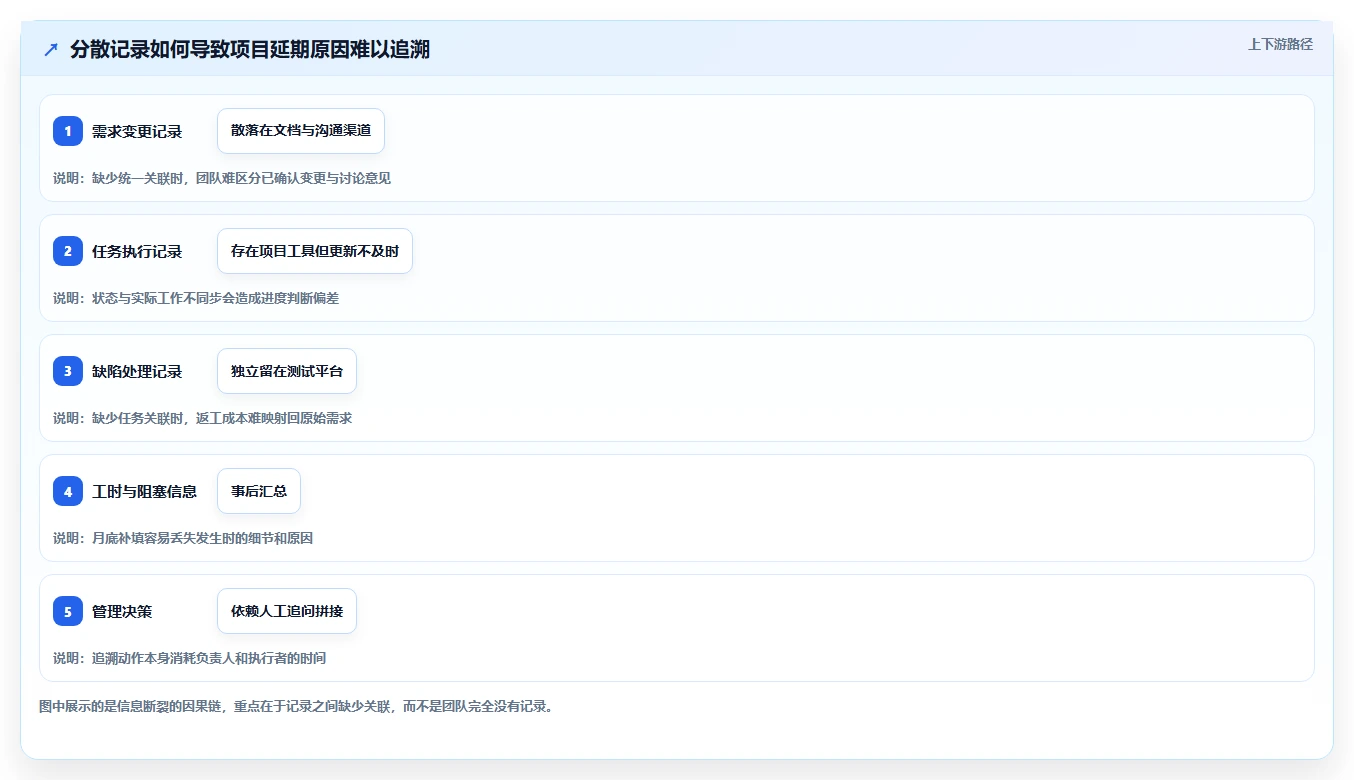The height and width of the screenshot is (780, 1354).
Task: Select the 依赖人工追问拼接 chip
Action: click(287, 611)
